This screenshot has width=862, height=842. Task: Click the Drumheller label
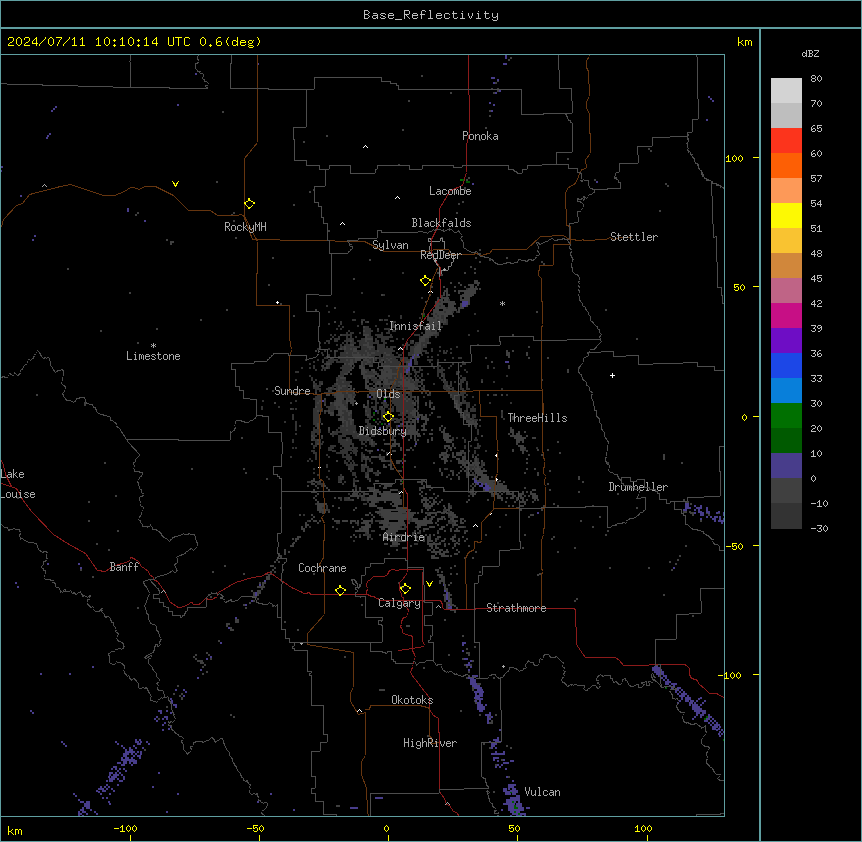tap(638, 487)
